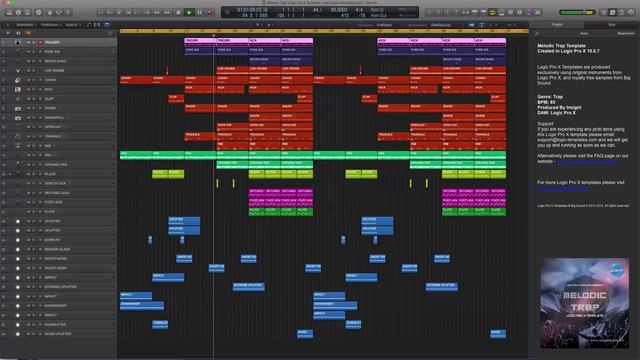The height and width of the screenshot is (360, 640).
Task: Adjust the horizontal zoom slider
Action: point(512,25)
